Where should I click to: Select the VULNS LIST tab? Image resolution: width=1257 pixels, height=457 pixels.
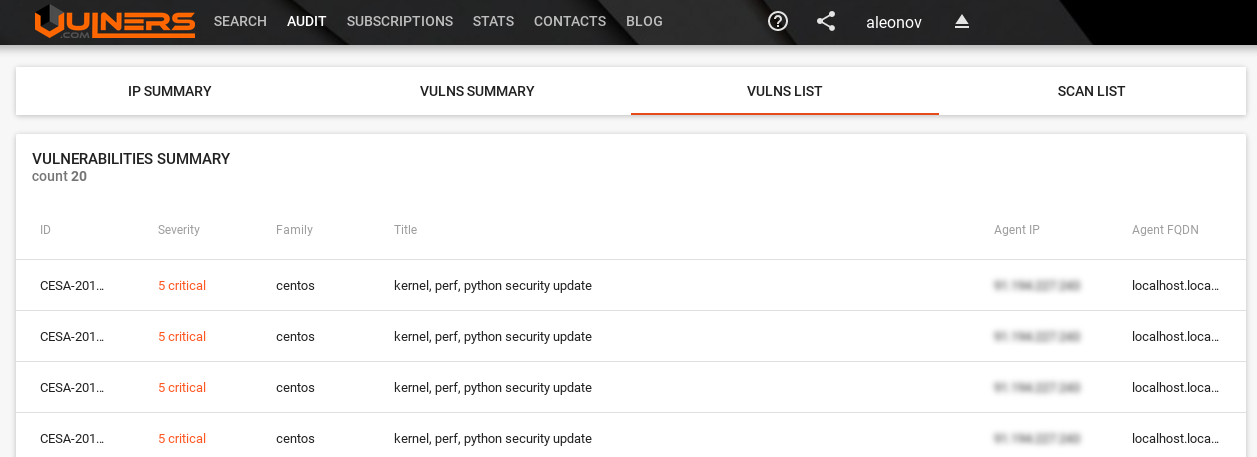tap(784, 91)
